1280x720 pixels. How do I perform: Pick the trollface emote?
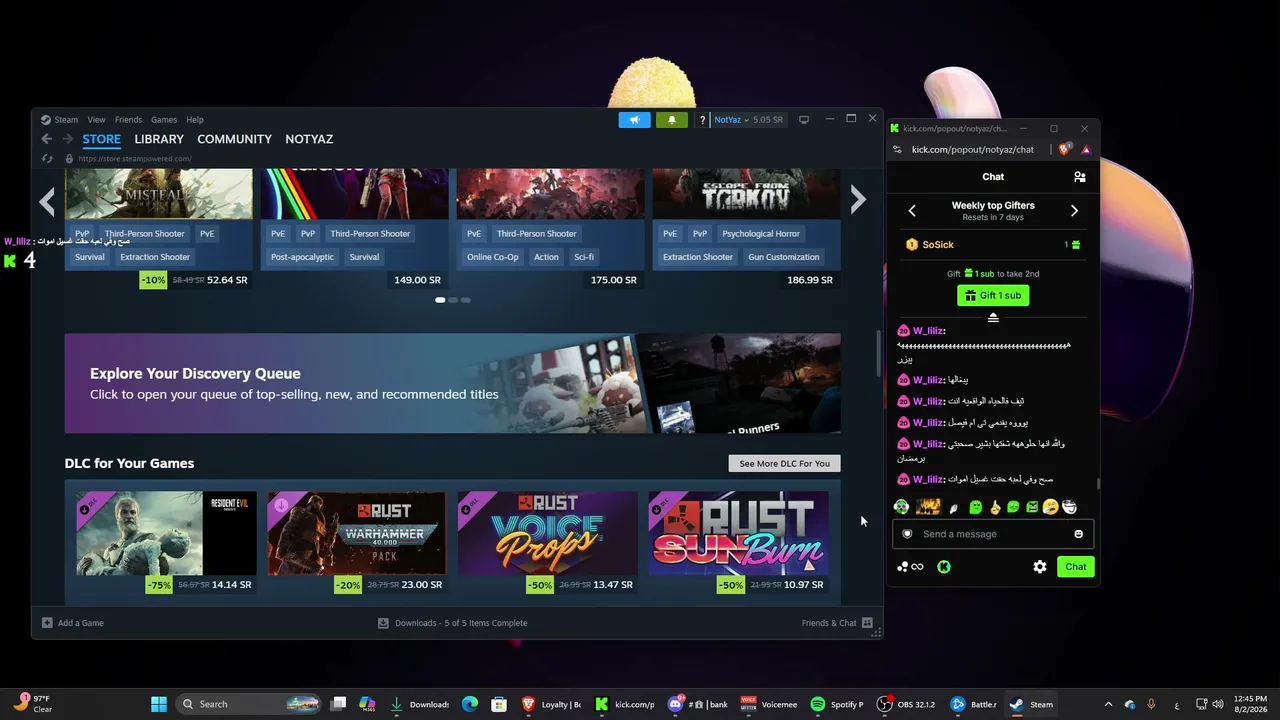coord(1069,507)
